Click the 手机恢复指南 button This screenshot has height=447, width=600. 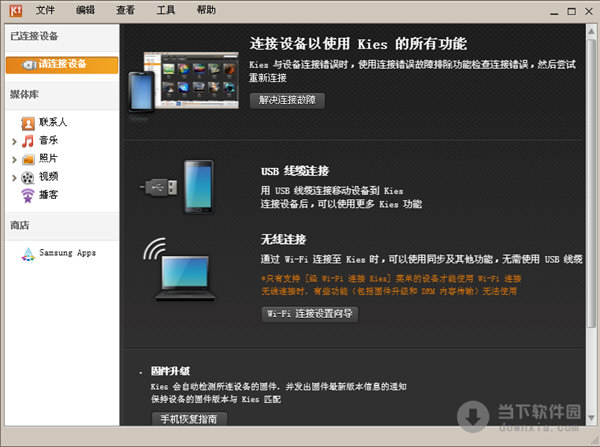pos(189,419)
